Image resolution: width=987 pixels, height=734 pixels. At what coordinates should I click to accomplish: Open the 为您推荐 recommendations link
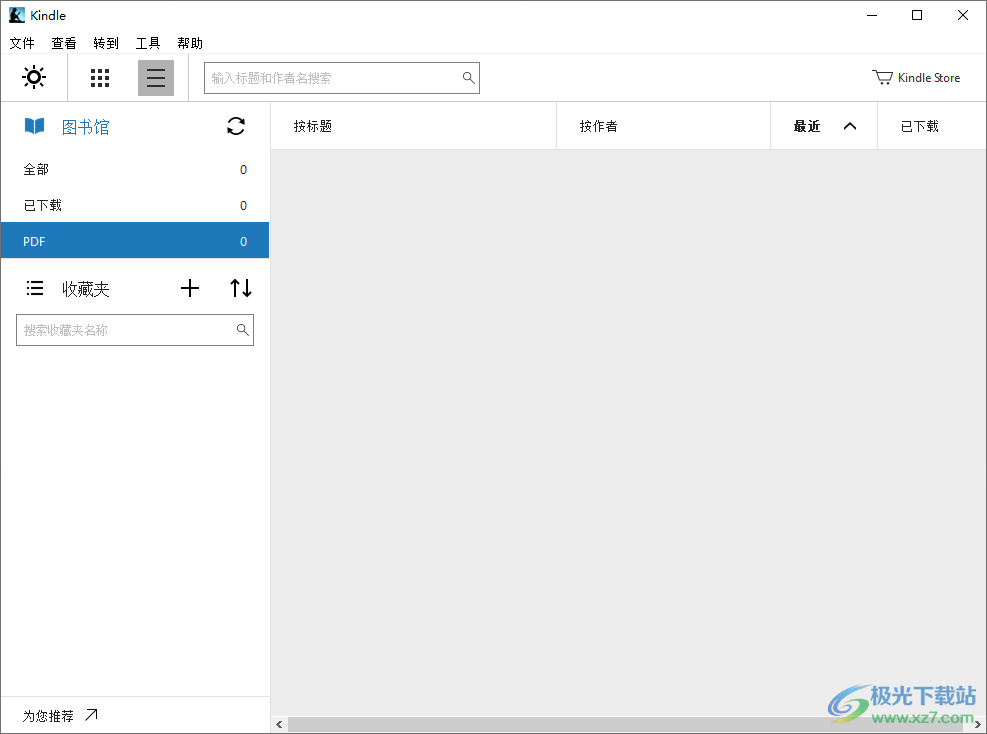pyautogui.click(x=48, y=716)
